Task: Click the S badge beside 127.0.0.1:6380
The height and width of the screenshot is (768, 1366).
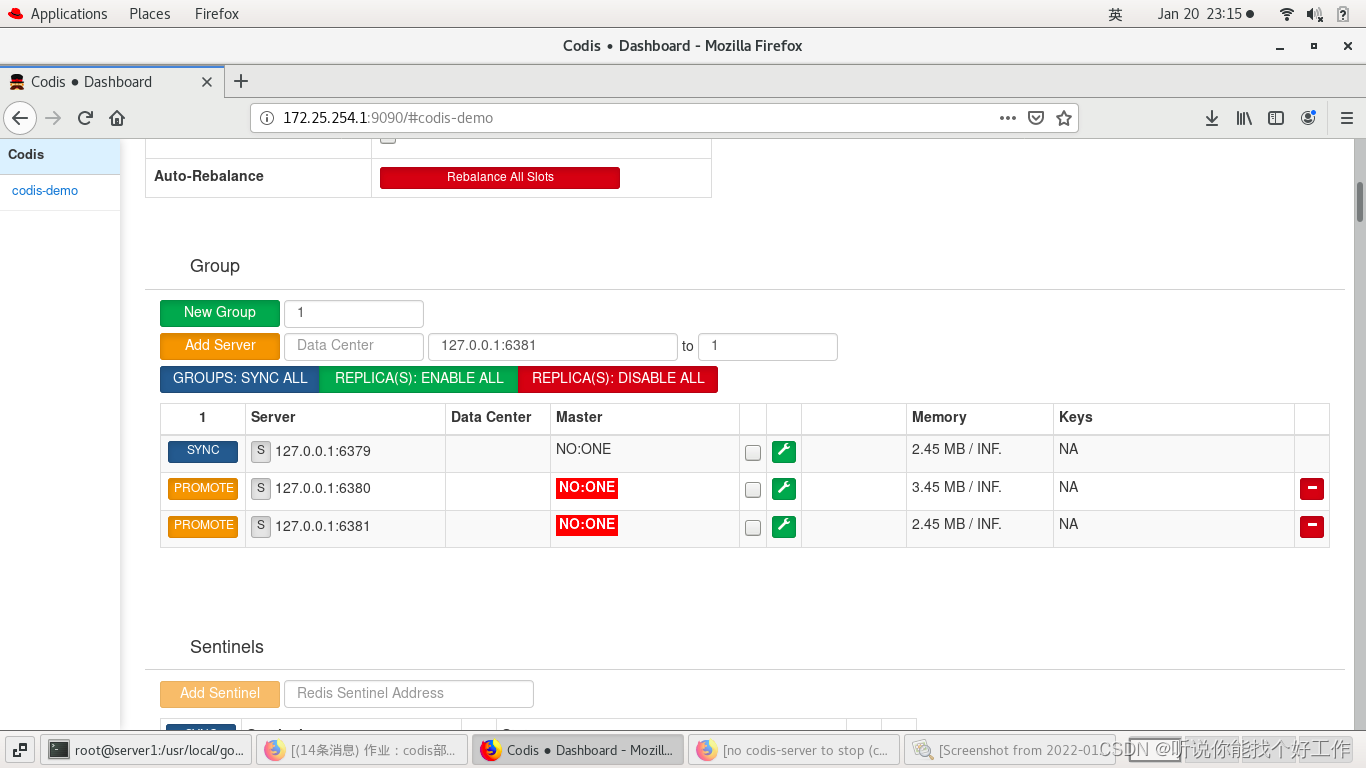Action: (x=261, y=488)
